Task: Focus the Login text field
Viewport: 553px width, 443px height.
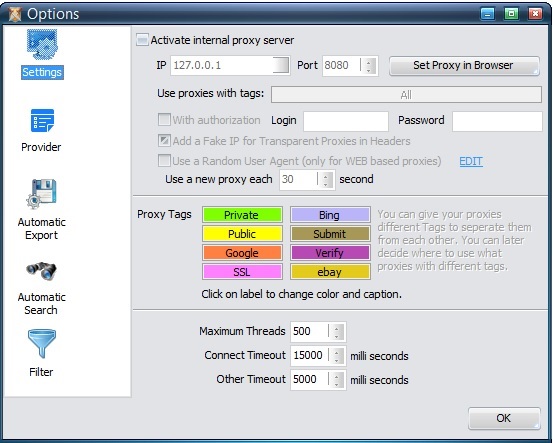Action: [x=346, y=121]
